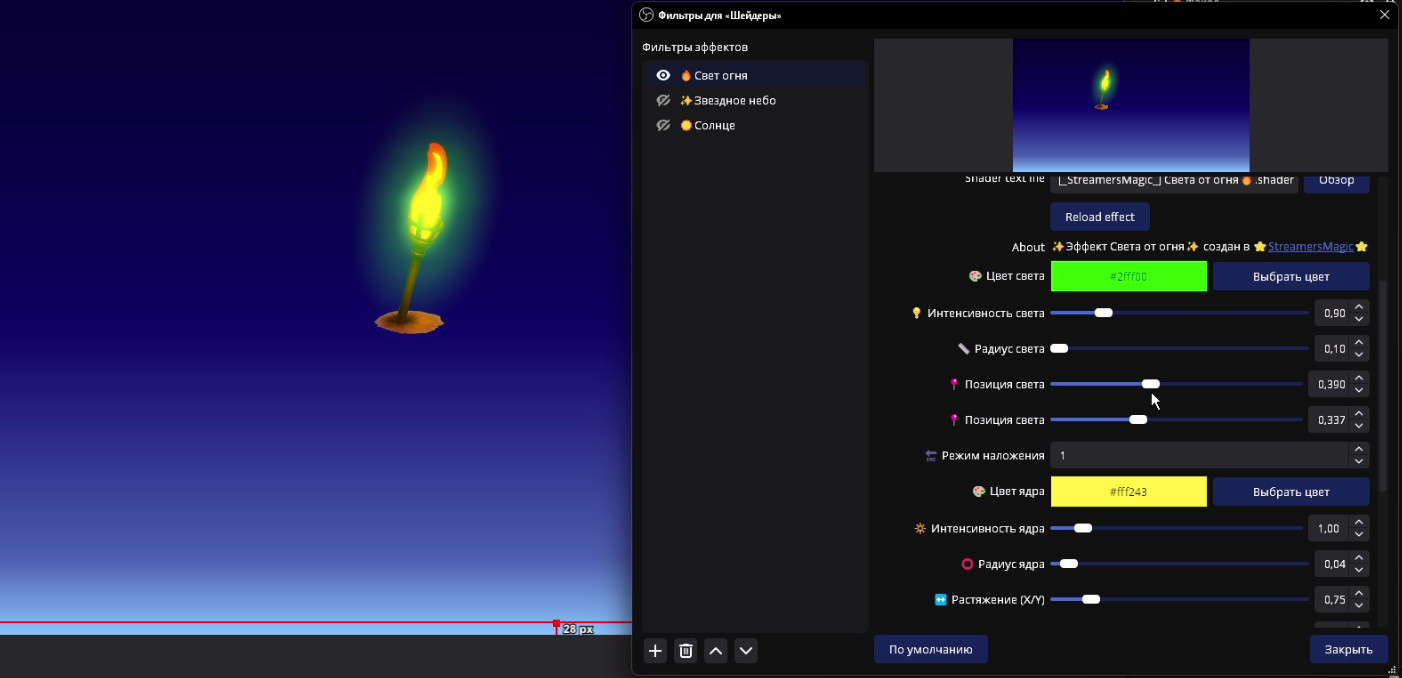Click the По умолчанию defaults button
Screen dimensions: 1402x678
click(930, 649)
